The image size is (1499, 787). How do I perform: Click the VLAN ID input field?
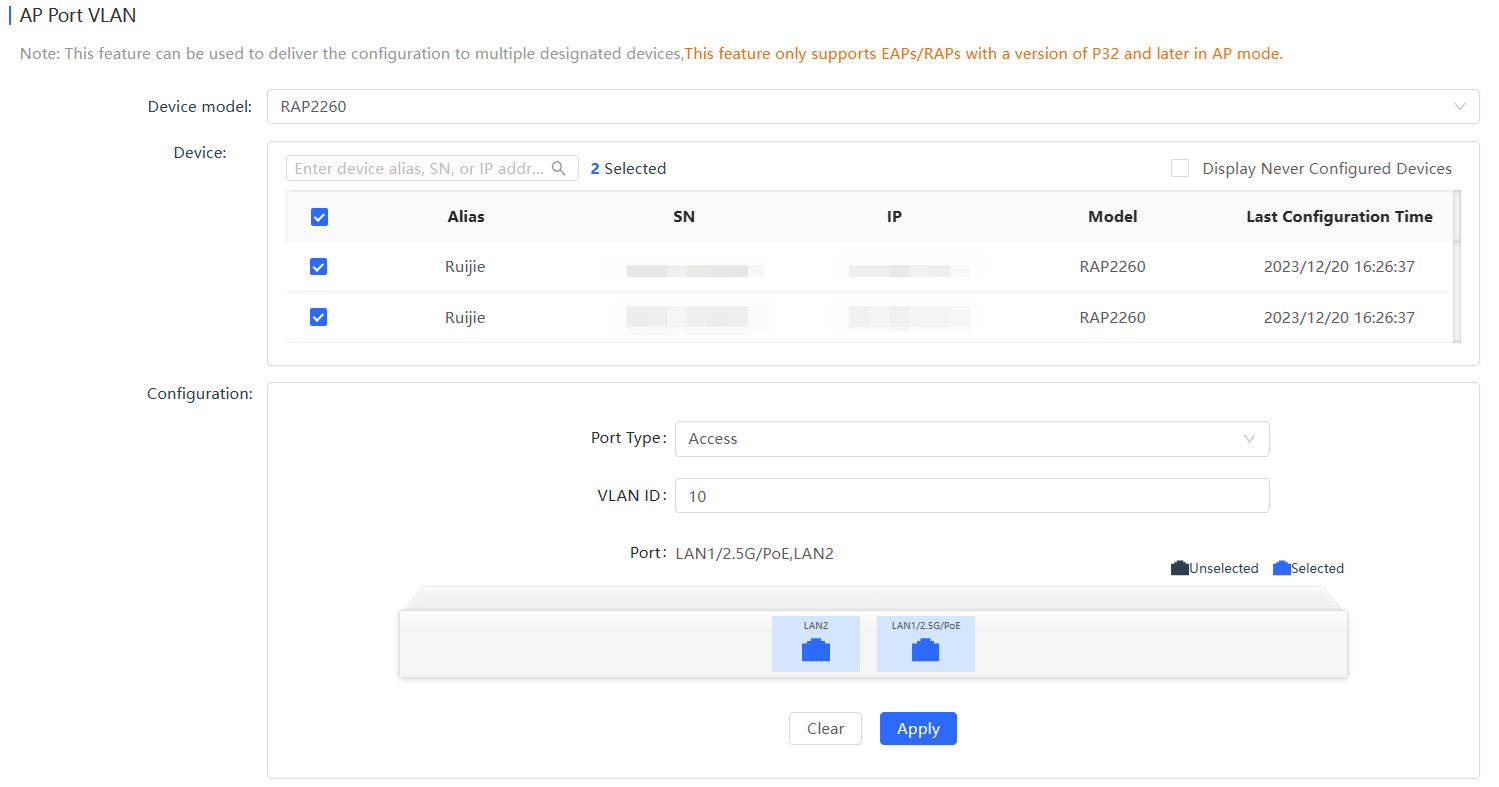971,496
